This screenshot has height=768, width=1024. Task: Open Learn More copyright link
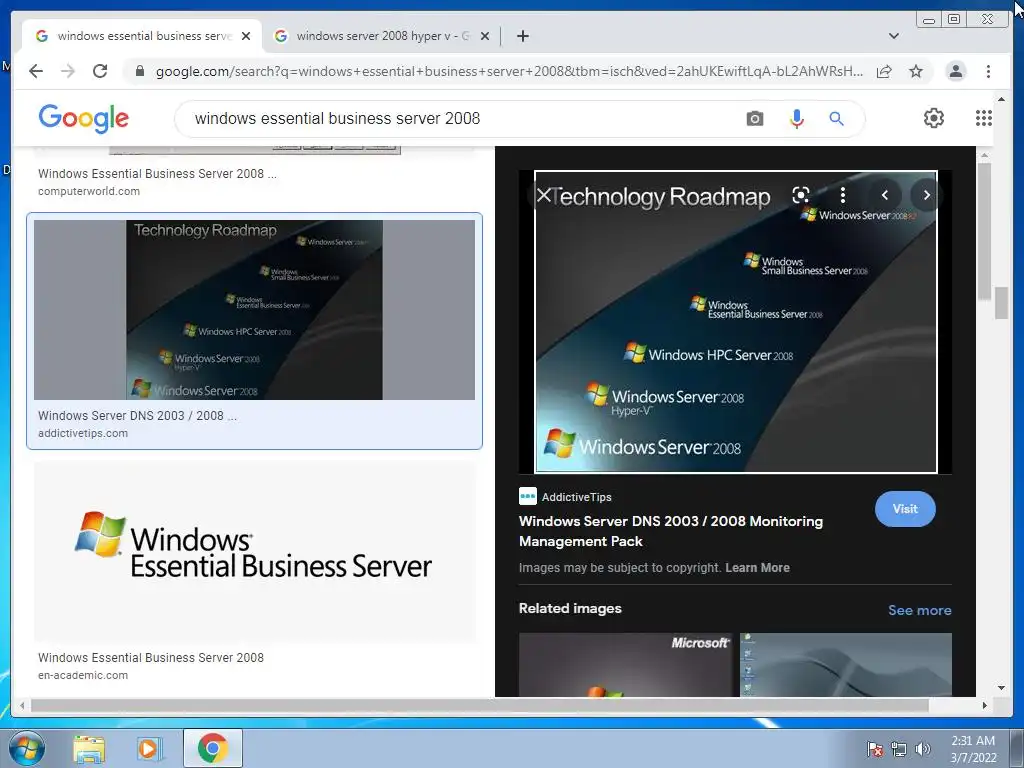click(x=757, y=568)
